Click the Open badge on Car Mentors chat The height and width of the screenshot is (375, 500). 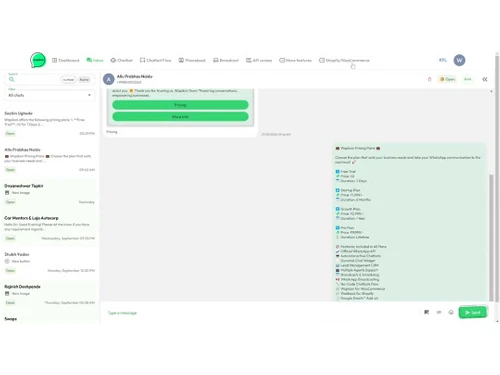click(10, 238)
